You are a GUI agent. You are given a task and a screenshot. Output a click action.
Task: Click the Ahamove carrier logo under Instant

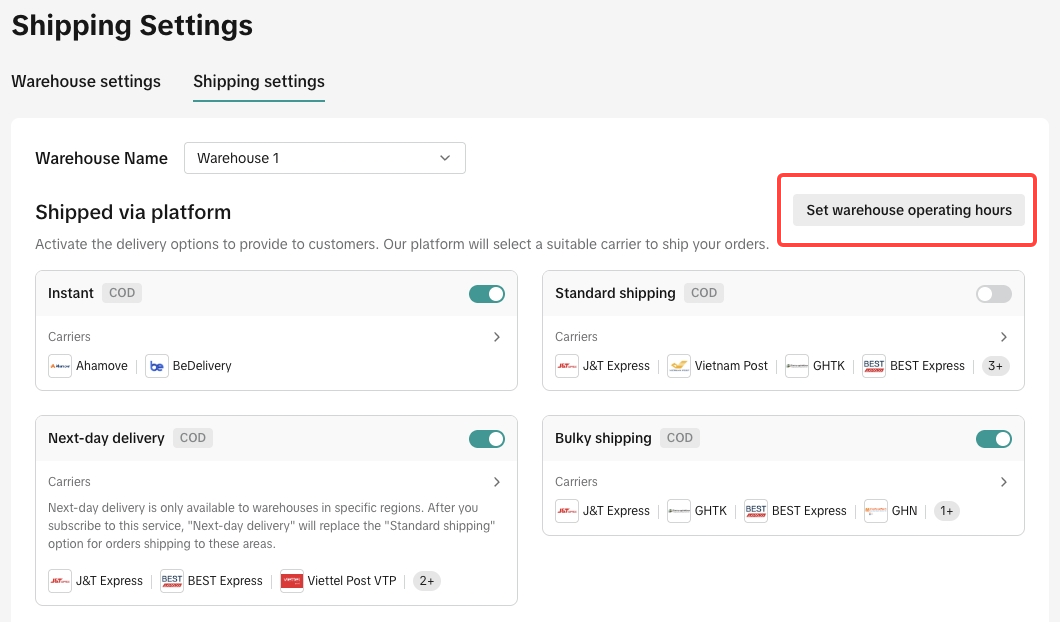pos(60,366)
